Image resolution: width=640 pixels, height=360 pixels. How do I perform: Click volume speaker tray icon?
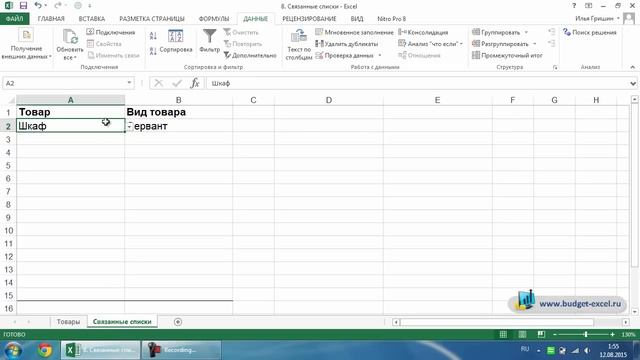[587, 351]
